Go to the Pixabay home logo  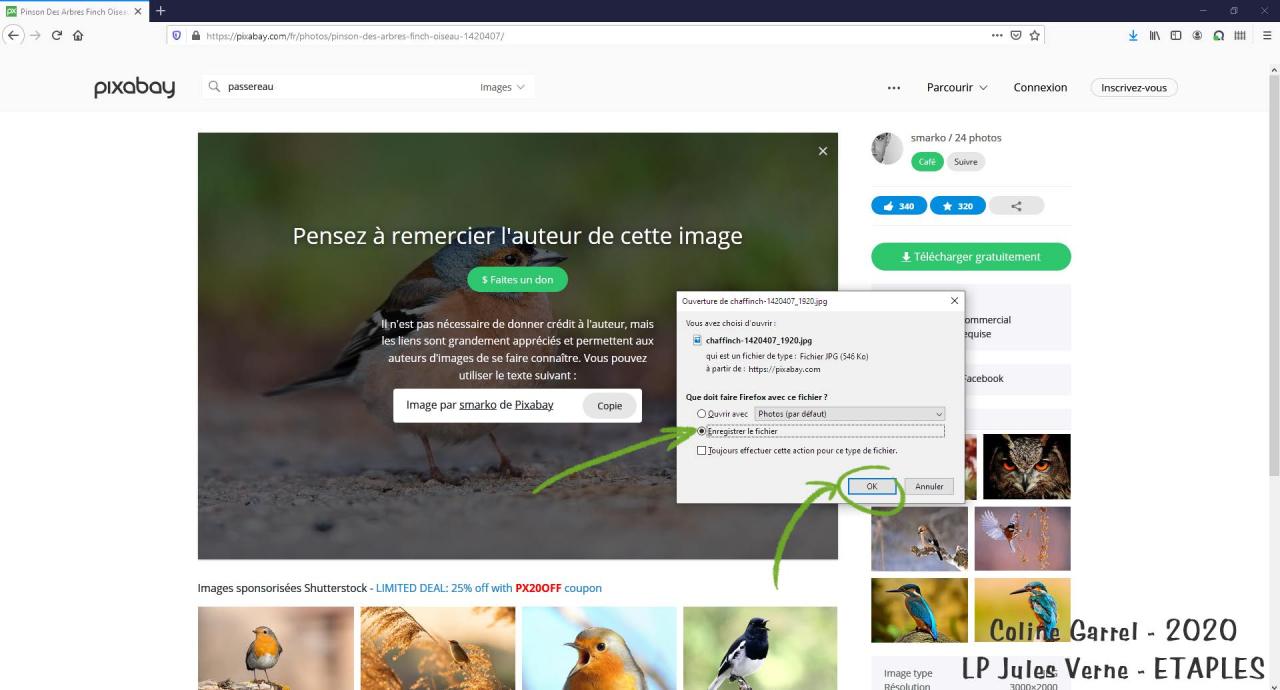tap(134, 88)
